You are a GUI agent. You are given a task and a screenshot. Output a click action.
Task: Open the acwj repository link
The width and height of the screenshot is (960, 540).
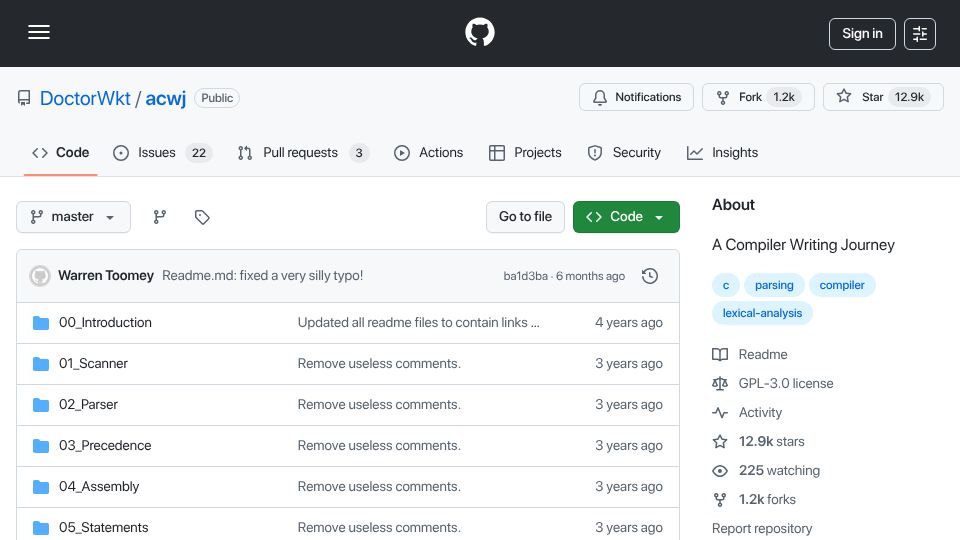(x=165, y=98)
